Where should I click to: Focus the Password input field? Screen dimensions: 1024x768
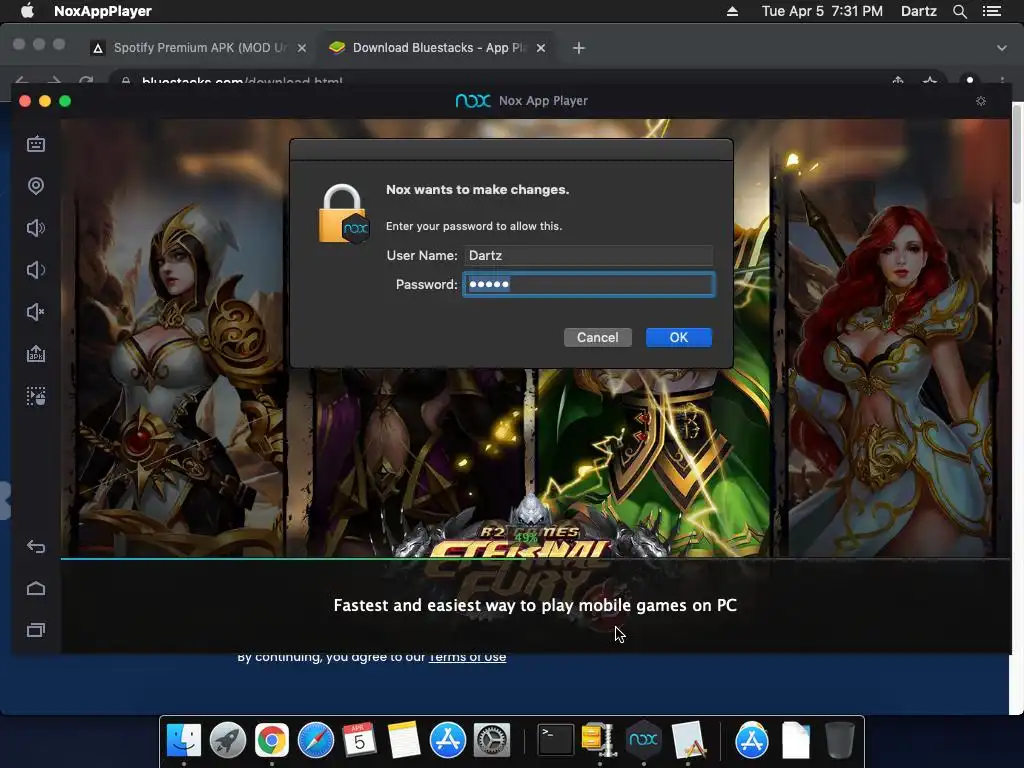(x=588, y=284)
